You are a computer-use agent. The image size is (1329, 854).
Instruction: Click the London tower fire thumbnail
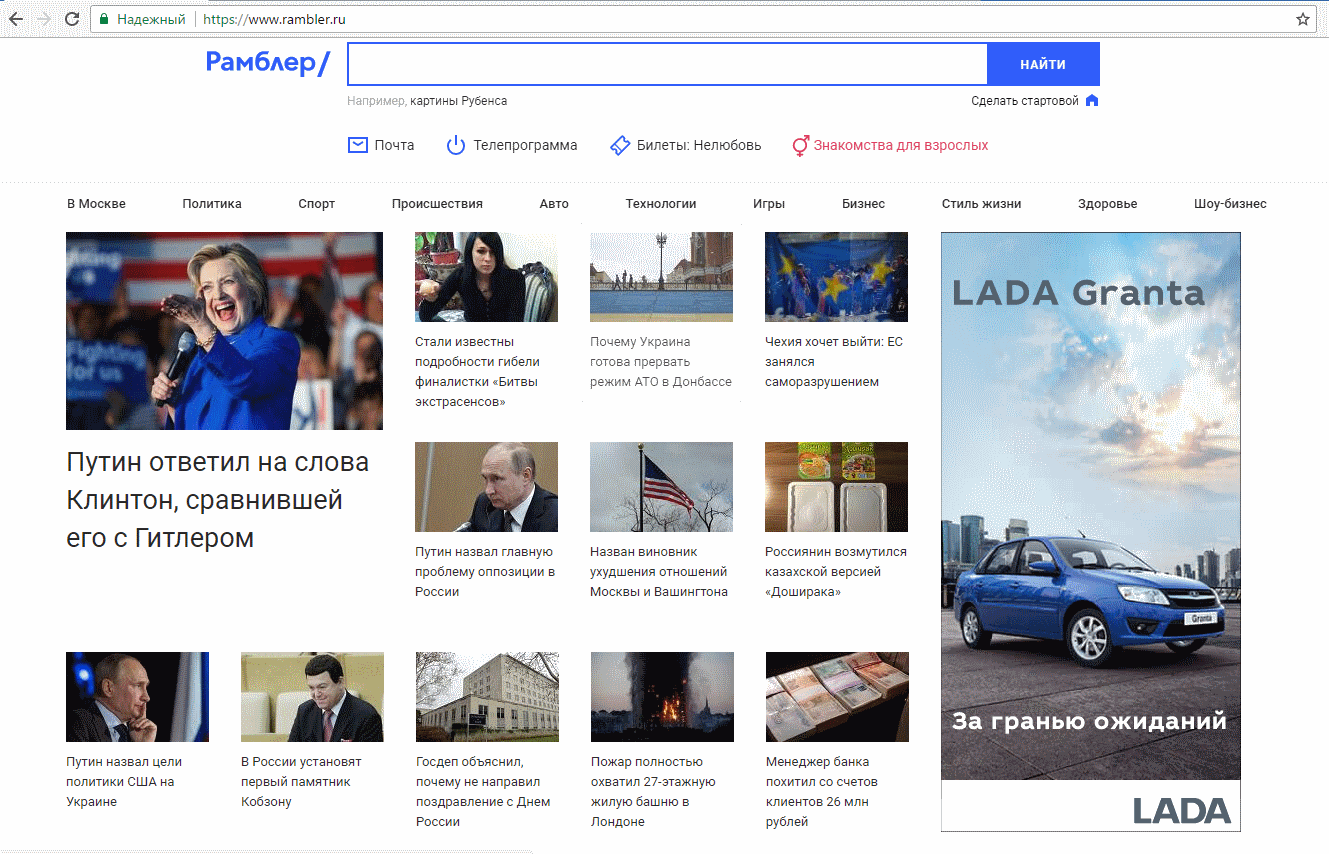coord(662,697)
